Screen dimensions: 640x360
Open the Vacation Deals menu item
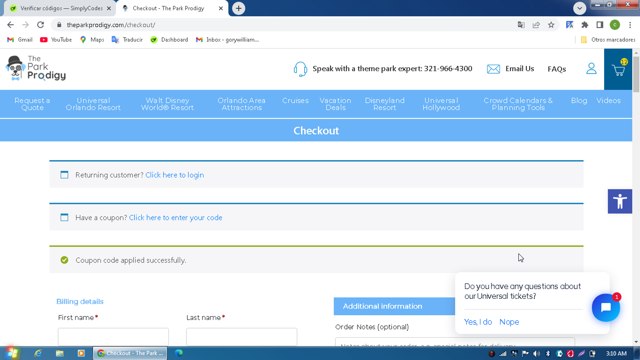336,104
